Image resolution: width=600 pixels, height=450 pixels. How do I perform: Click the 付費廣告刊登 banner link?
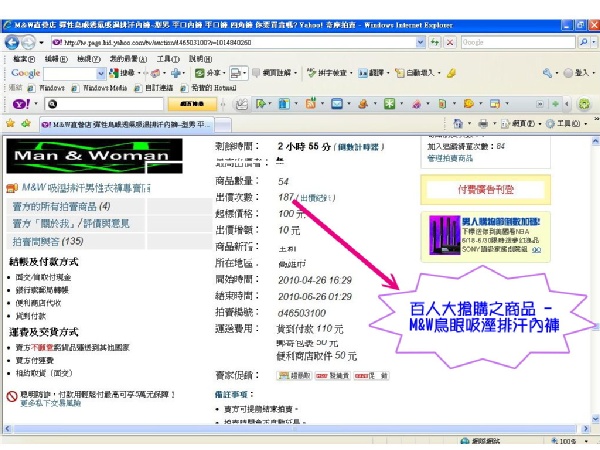click(486, 189)
